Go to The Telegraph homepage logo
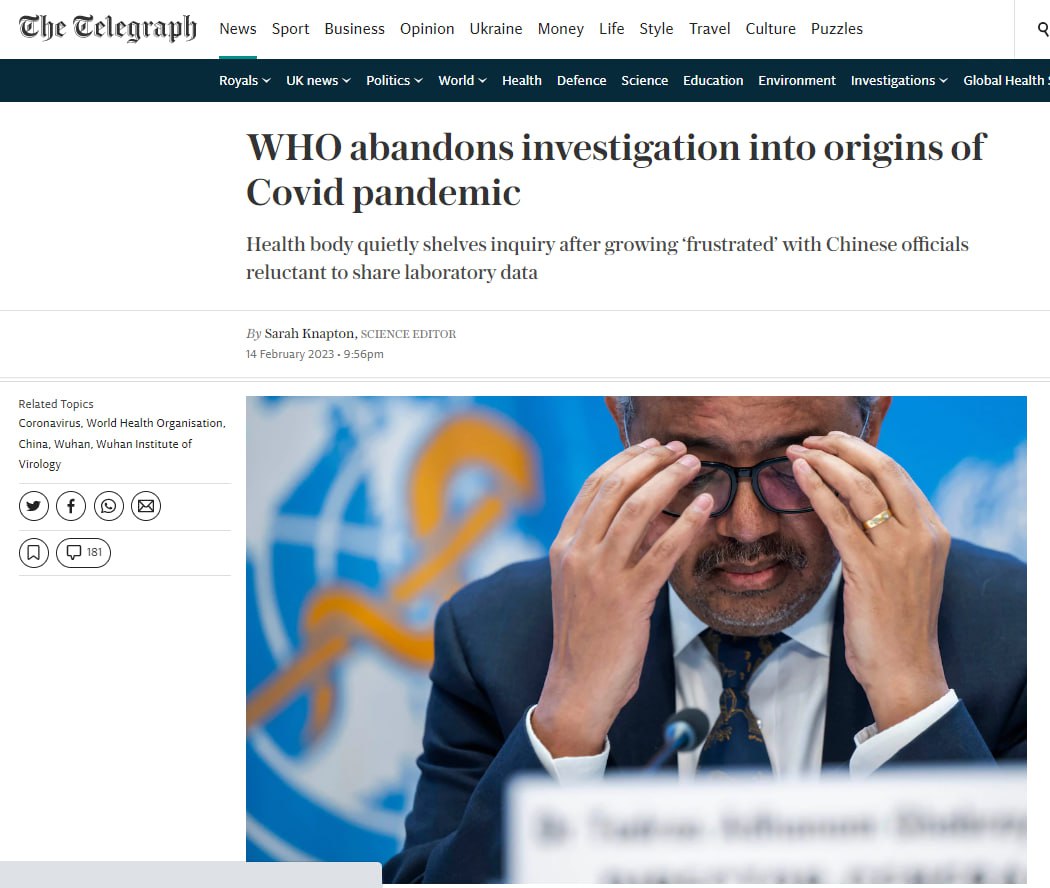The height and width of the screenshot is (888, 1050). [108, 28]
